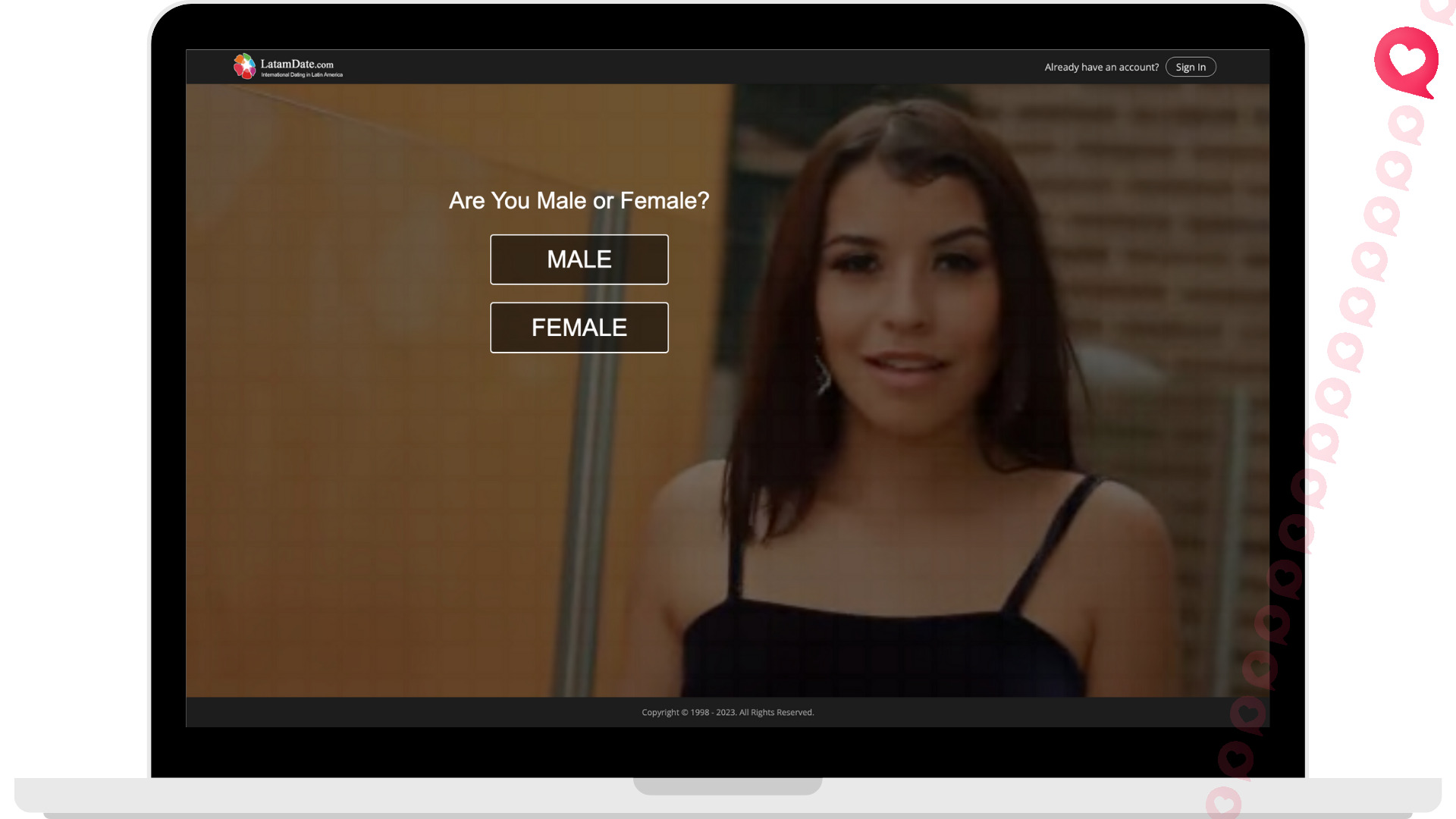This screenshot has width=1456, height=819.
Task: Click the copyright notice in the footer
Action: point(727,712)
